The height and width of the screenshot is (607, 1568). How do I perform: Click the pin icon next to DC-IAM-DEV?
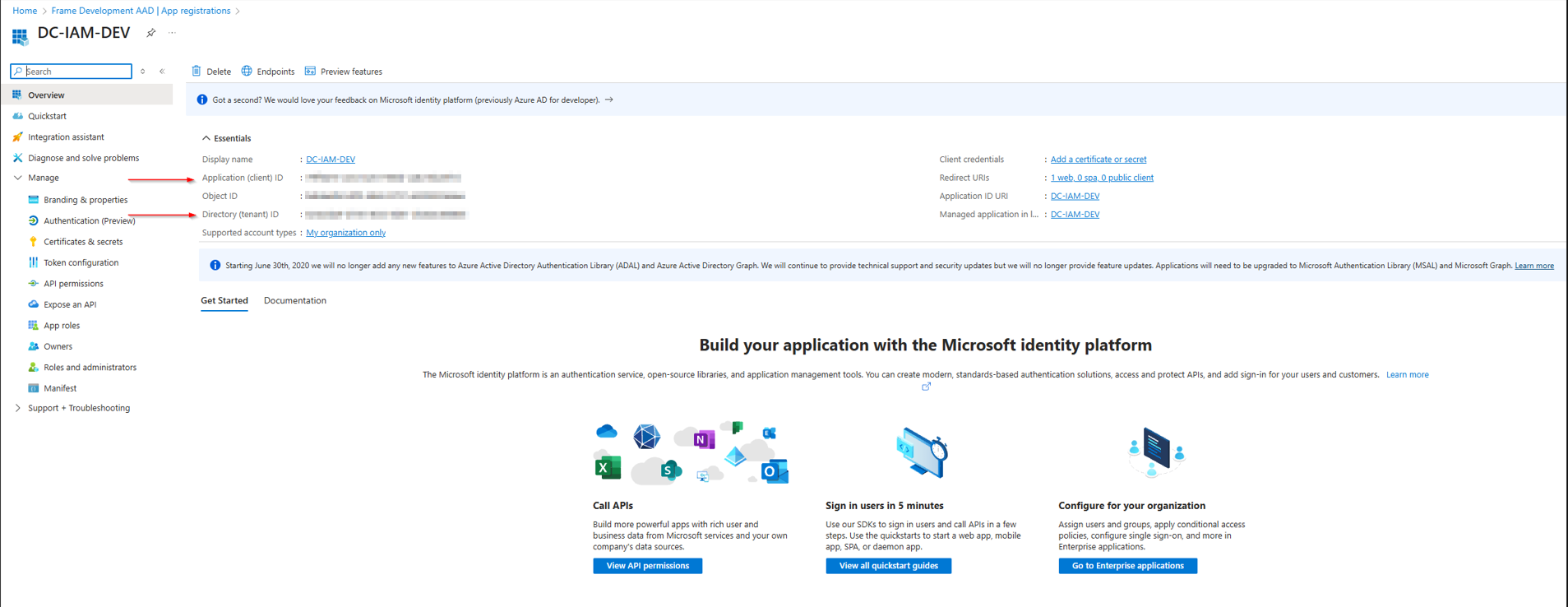point(150,33)
